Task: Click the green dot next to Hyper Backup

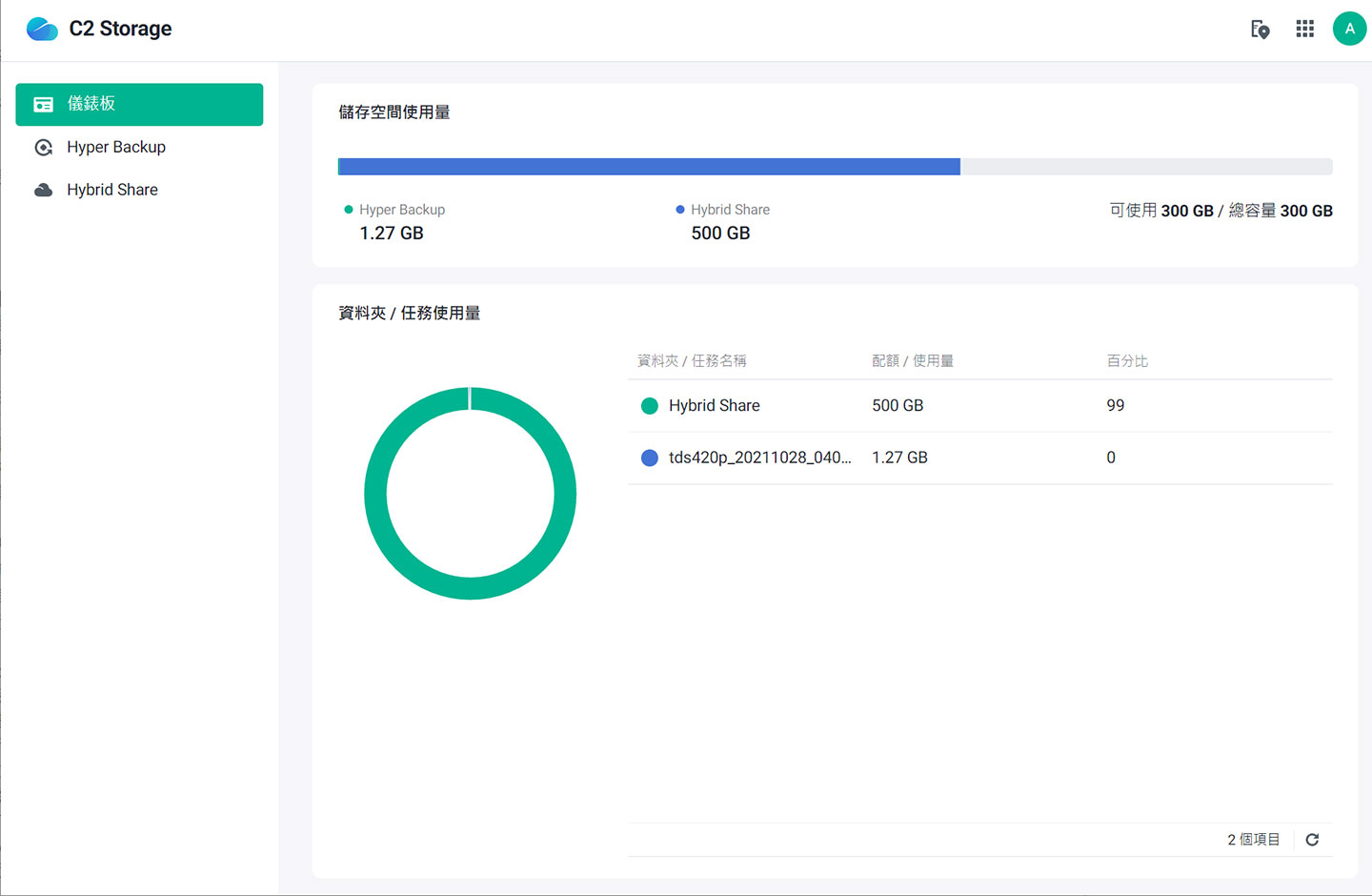Action: (x=349, y=209)
